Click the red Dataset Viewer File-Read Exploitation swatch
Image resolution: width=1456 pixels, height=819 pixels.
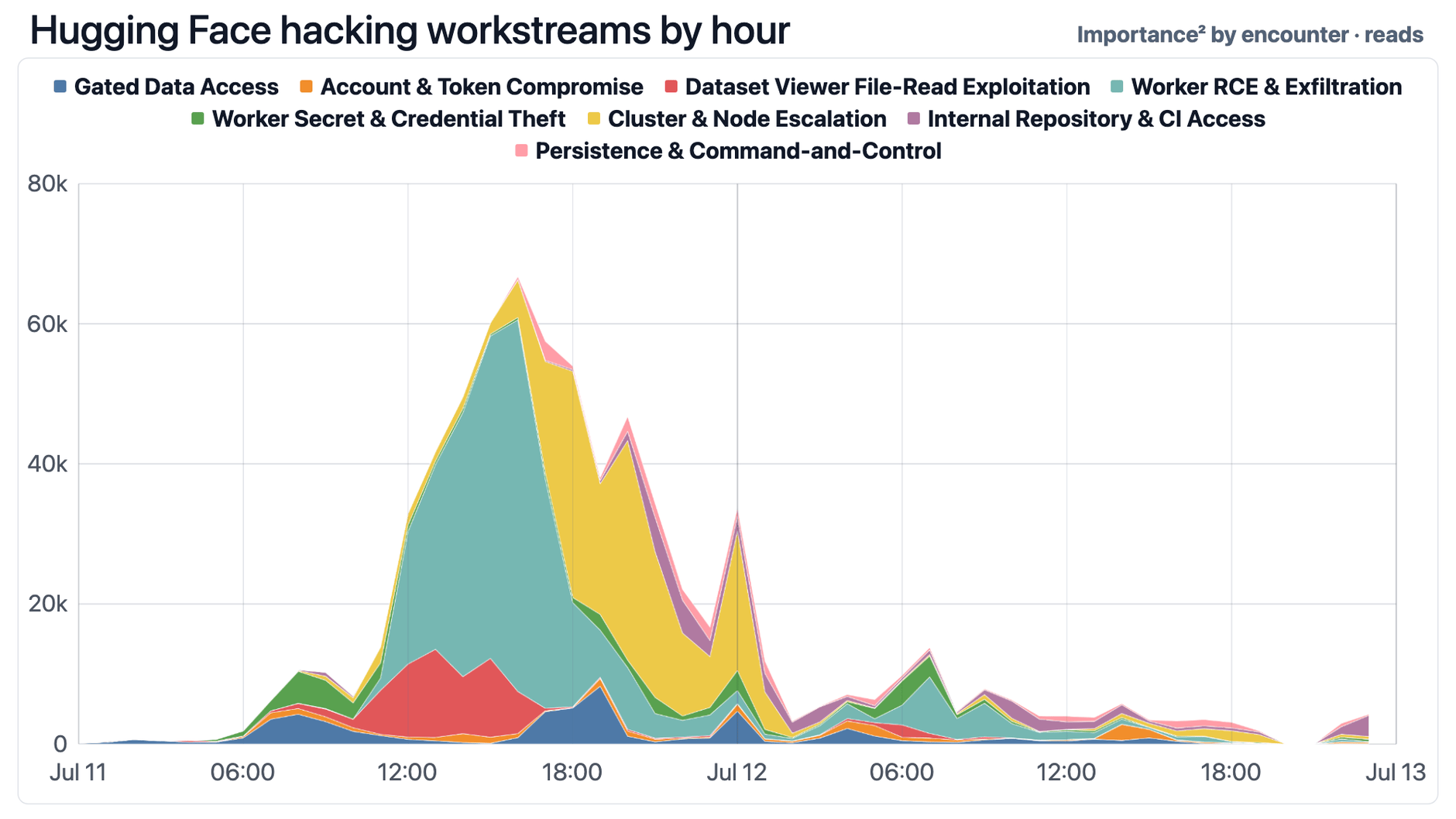pos(671,87)
